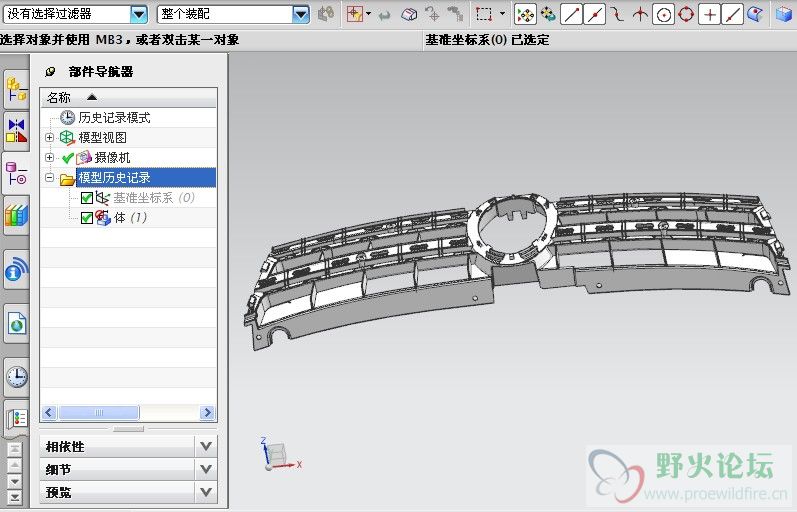Click the greyed assembly icon beside scope dropdown

326,14
